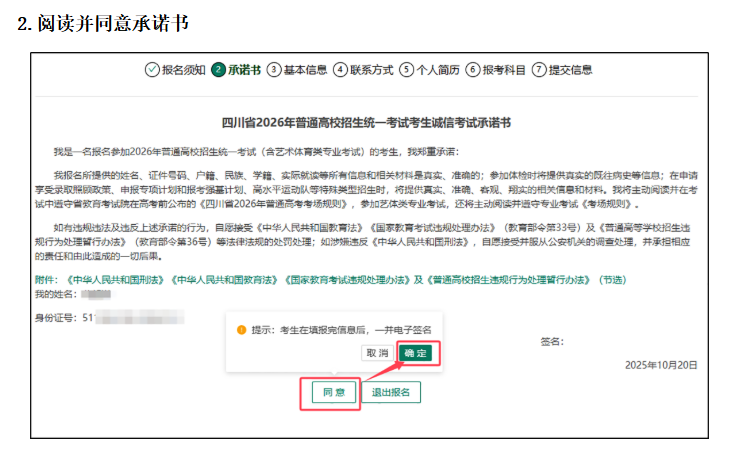Click the green step 2 circle icon

(x=218, y=70)
